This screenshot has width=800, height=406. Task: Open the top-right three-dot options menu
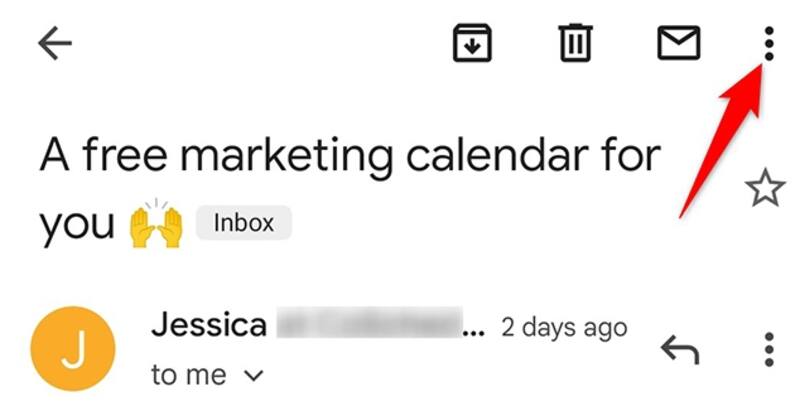point(768,43)
